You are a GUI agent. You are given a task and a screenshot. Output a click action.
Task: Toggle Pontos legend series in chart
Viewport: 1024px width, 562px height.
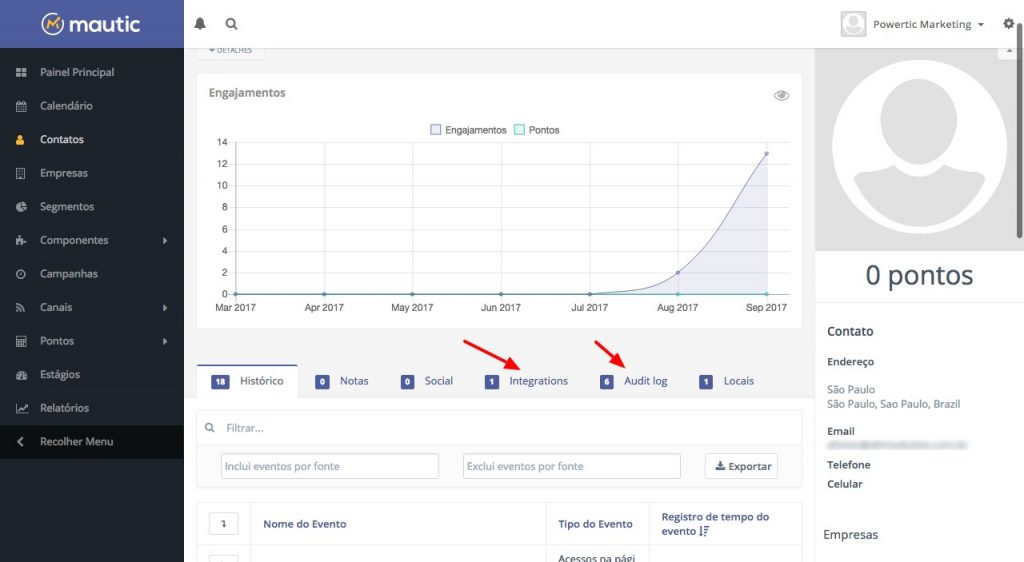tap(537, 130)
